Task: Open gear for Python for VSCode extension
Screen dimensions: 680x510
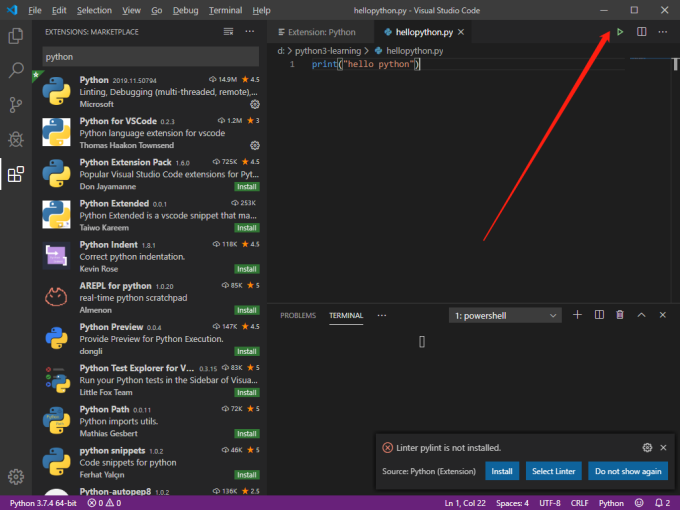Action: click(255, 146)
